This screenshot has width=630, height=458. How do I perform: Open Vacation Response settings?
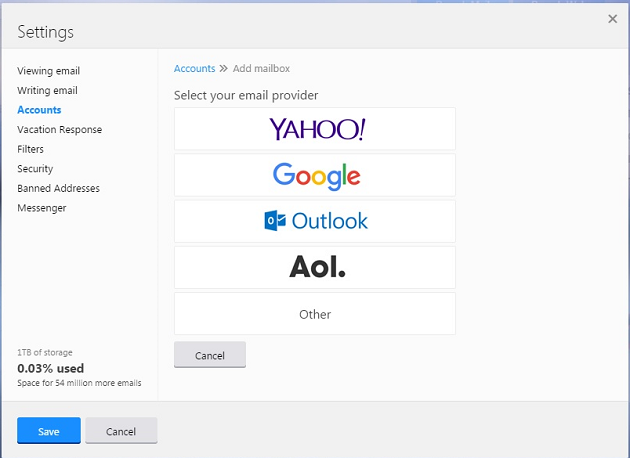tap(59, 129)
